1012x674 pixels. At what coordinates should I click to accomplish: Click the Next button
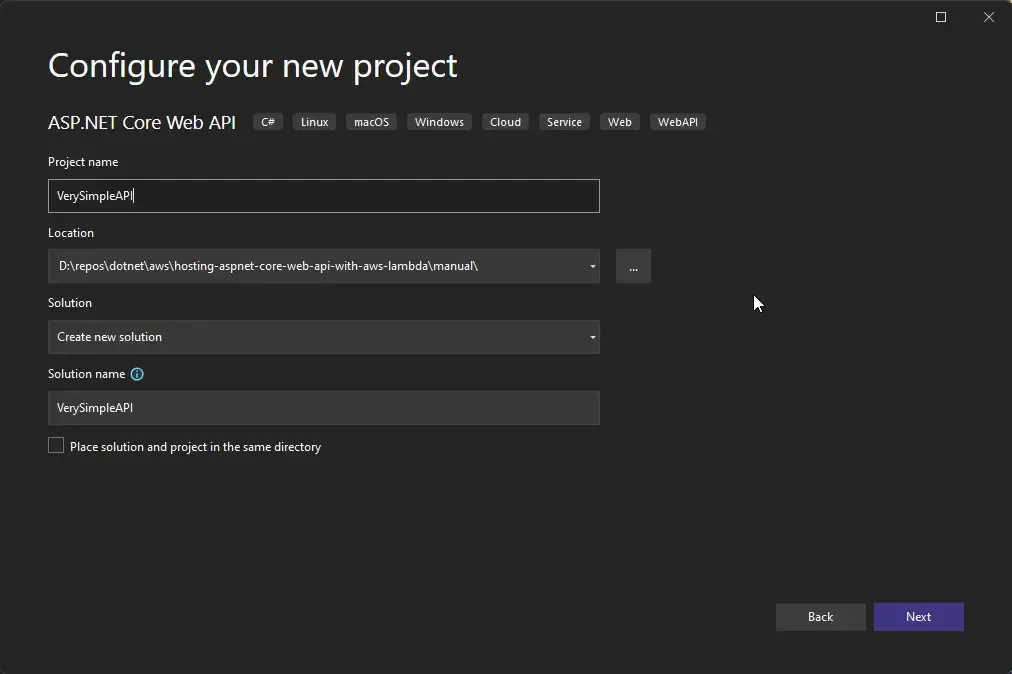918,616
